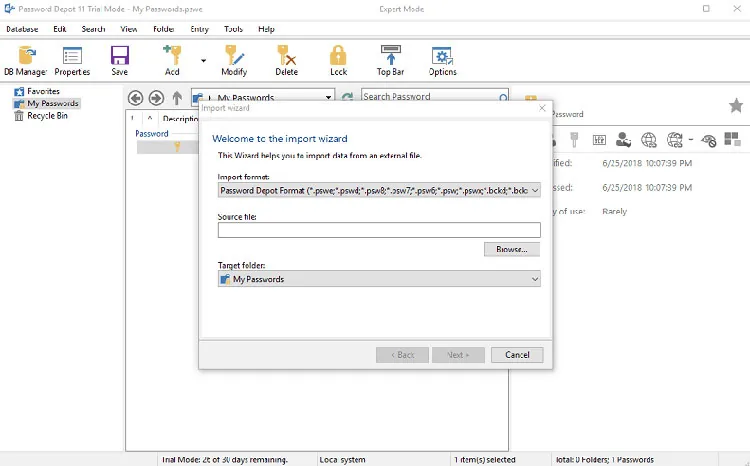Save the database with the floppy icon
The height and width of the screenshot is (466, 750).
[120, 61]
